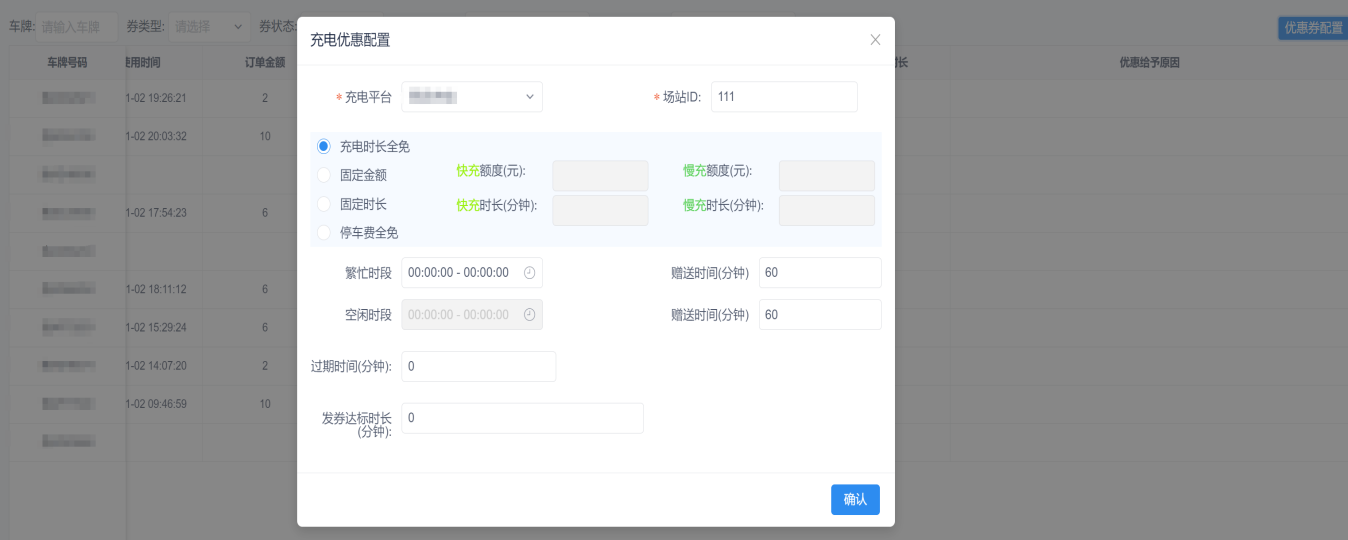Click the 车牌号码 column header
Image resolution: width=1348 pixels, height=540 pixels.
point(67,62)
